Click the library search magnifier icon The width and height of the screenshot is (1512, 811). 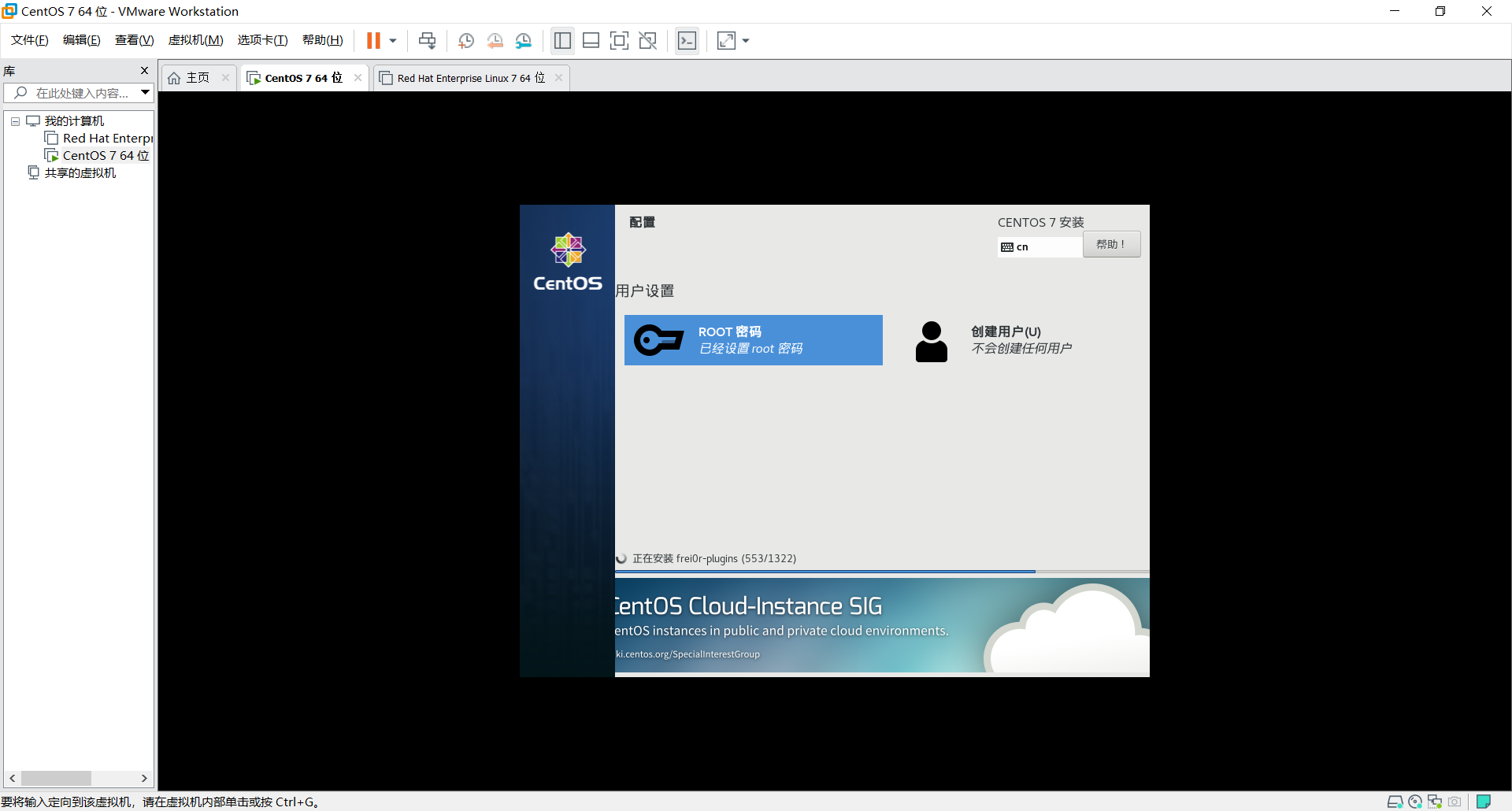point(21,93)
